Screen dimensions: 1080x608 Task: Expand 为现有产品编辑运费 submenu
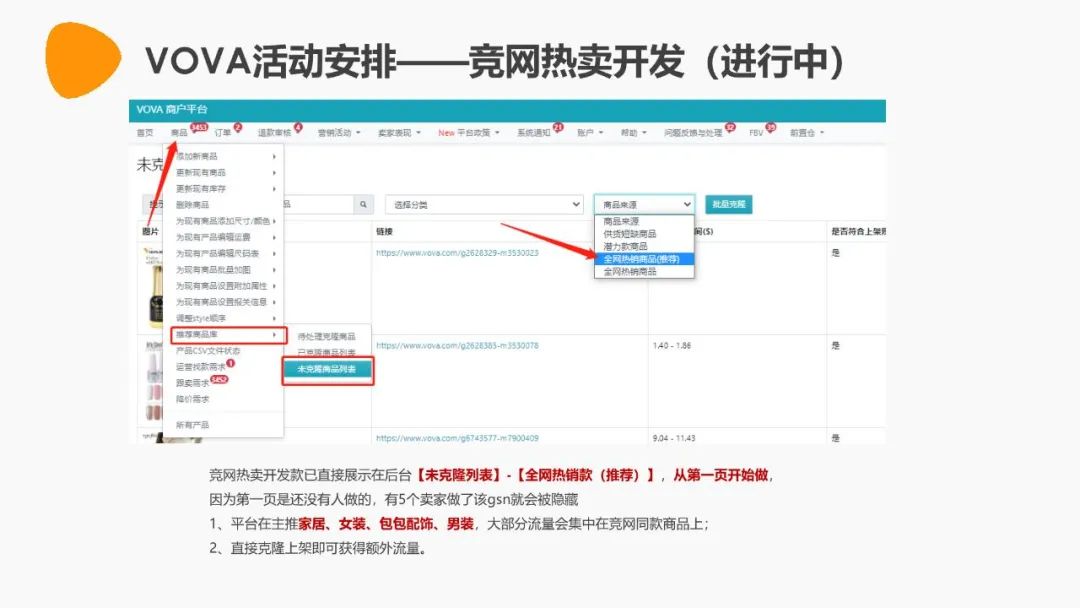(x=224, y=238)
